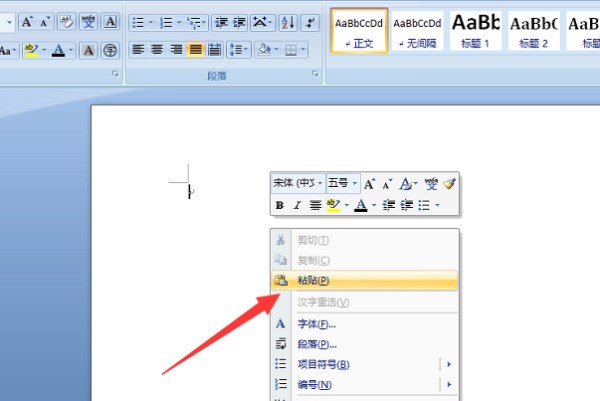Open the paragraph (段落) group dialog launcher
This screenshot has height=401, width=600.
click(315, 73)
